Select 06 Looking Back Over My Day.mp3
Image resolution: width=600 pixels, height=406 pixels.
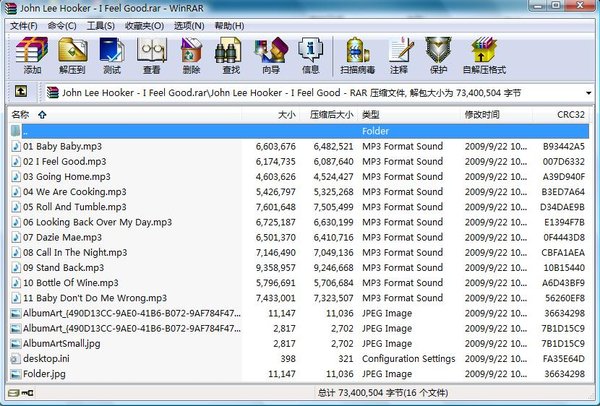299,222
